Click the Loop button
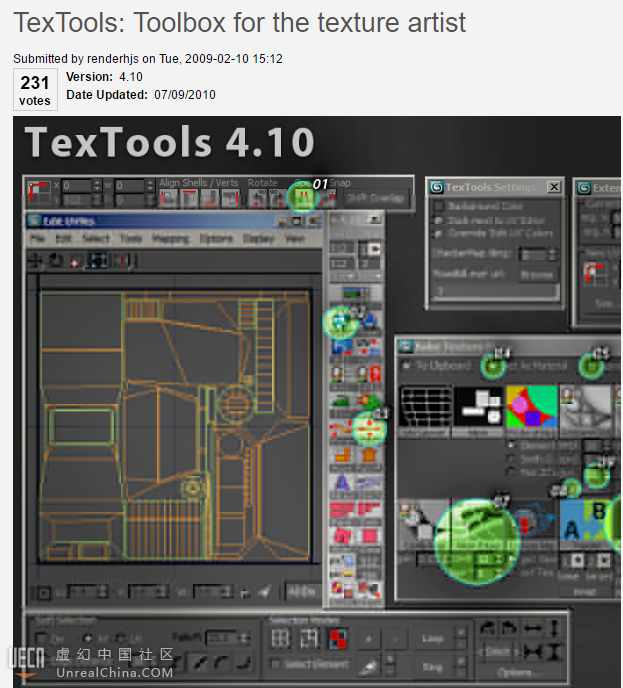The width and height of the screenshot is (623, 688). tap(432, 638)
